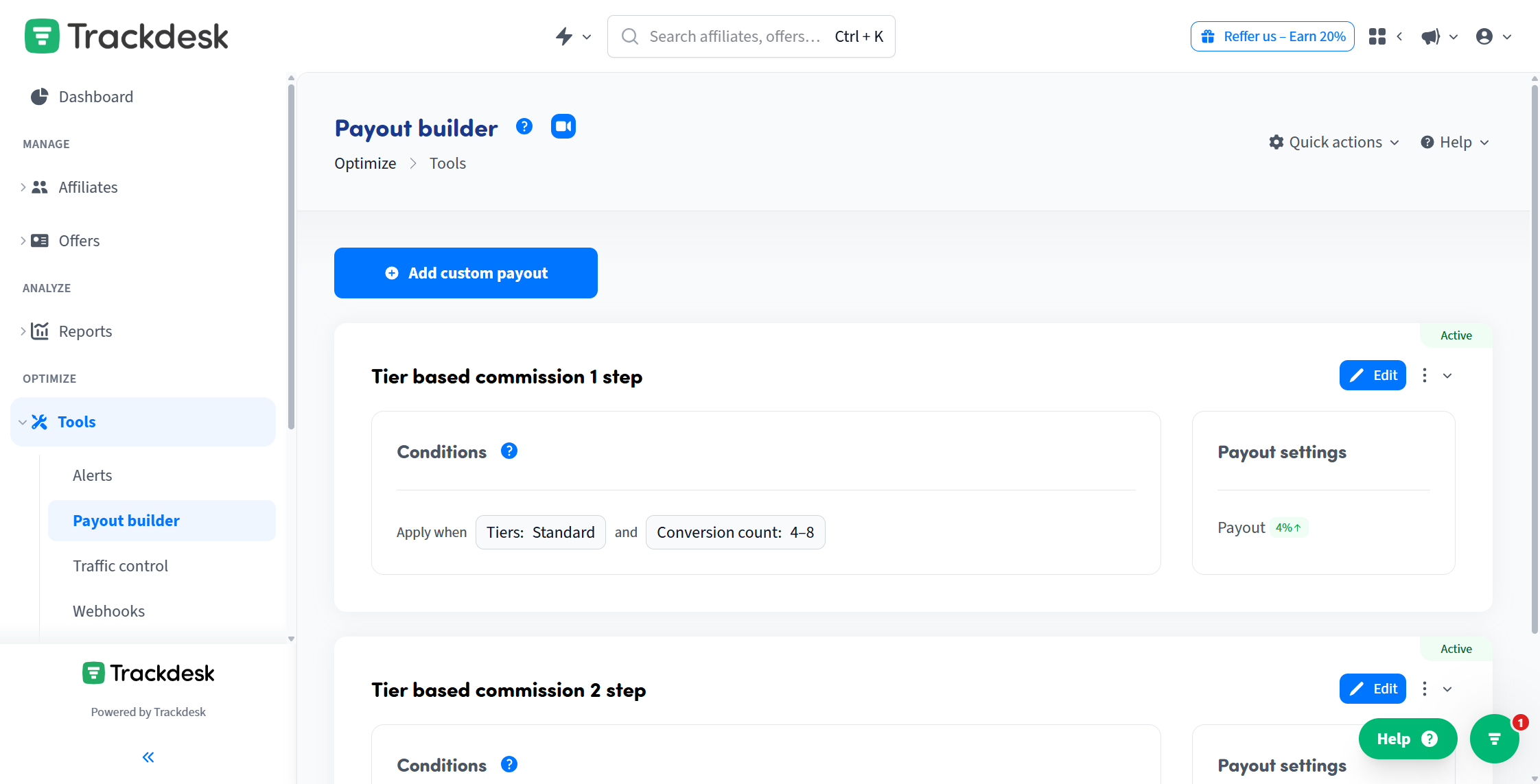Click the help question-mark beside Payout builder heading

(x=524, y=126)
